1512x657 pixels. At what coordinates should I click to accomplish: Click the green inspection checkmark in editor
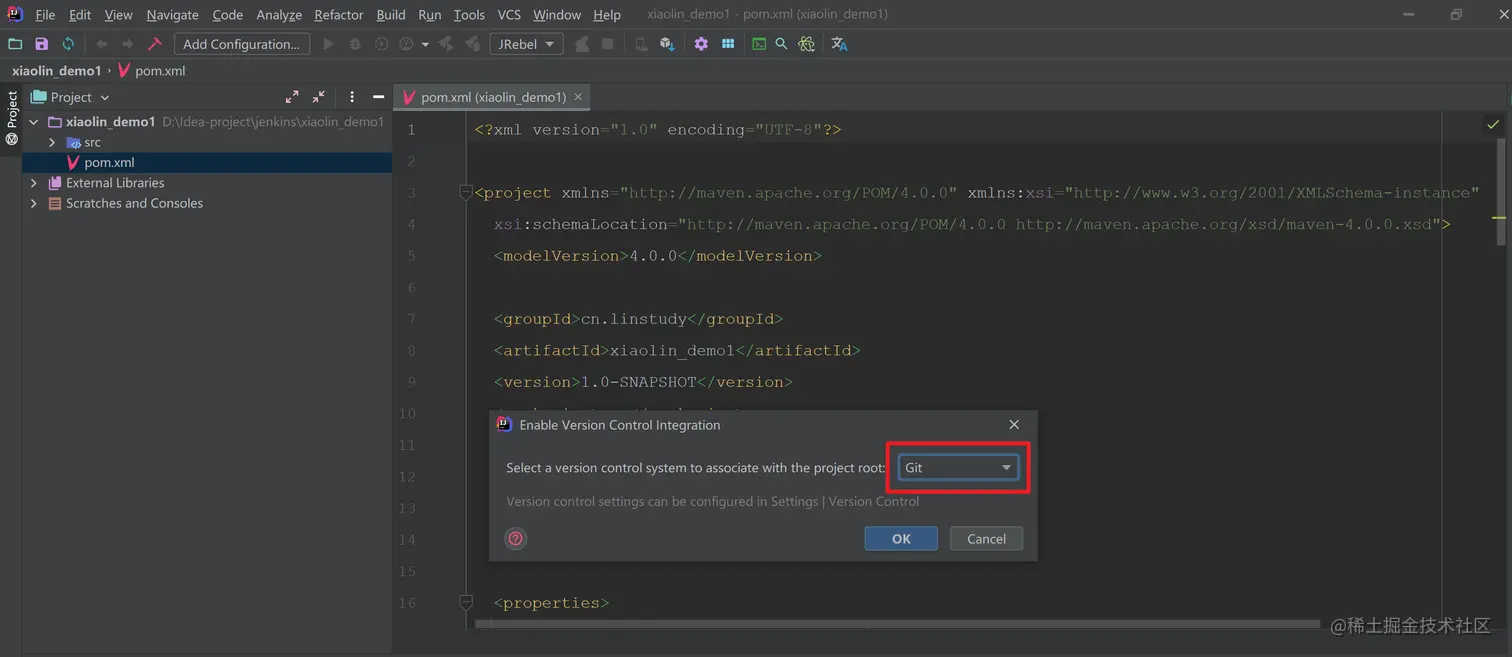coord(1493,124)
